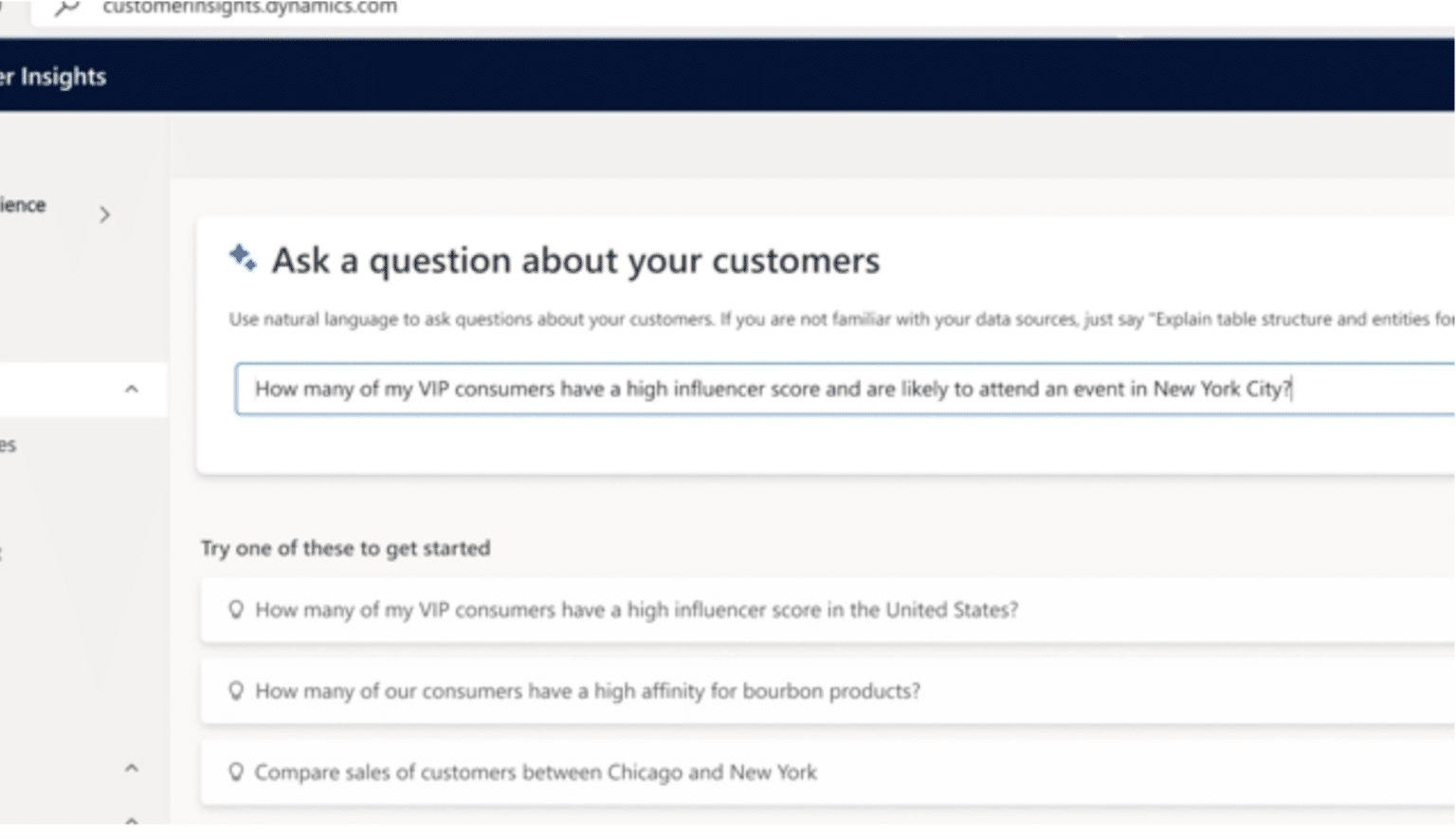Click lightbulb icon for United States suggestion
1456x839 pixels.
pyautogui.click(x=236, y=610)
